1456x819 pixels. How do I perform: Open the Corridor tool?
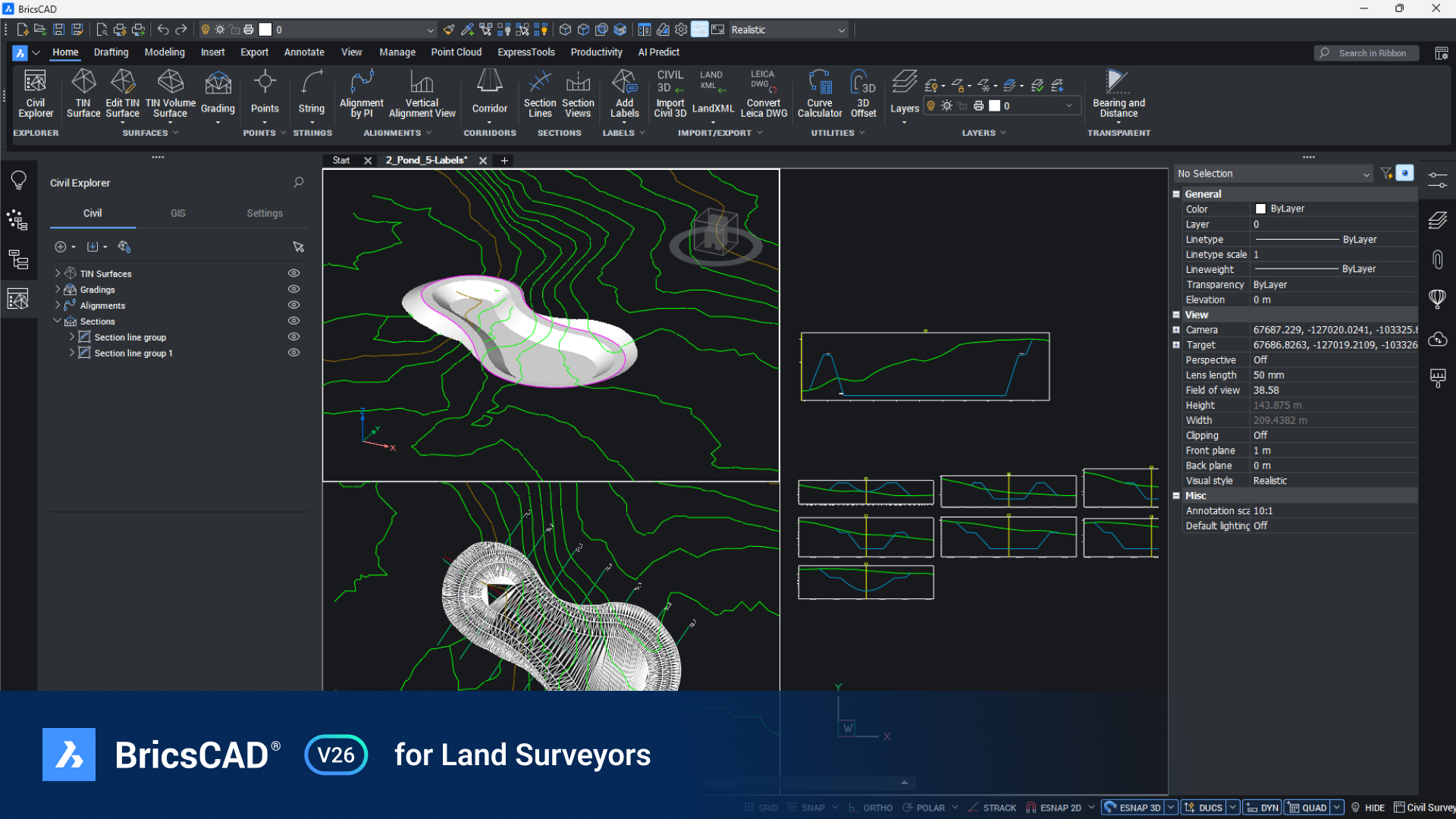click(489, 93)
